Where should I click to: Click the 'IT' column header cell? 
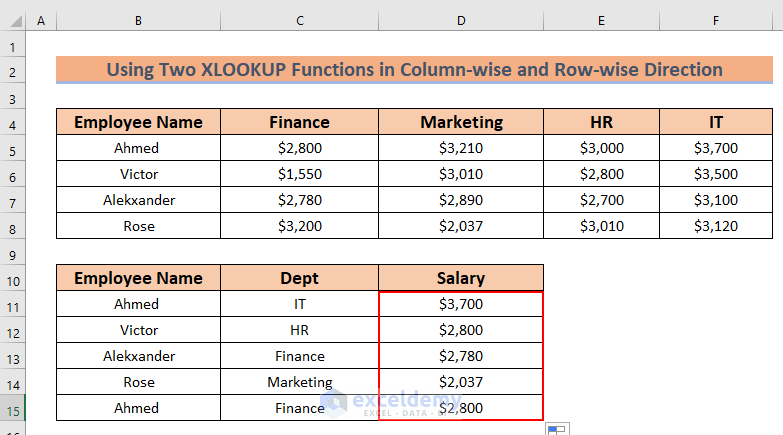pos(716,122)
